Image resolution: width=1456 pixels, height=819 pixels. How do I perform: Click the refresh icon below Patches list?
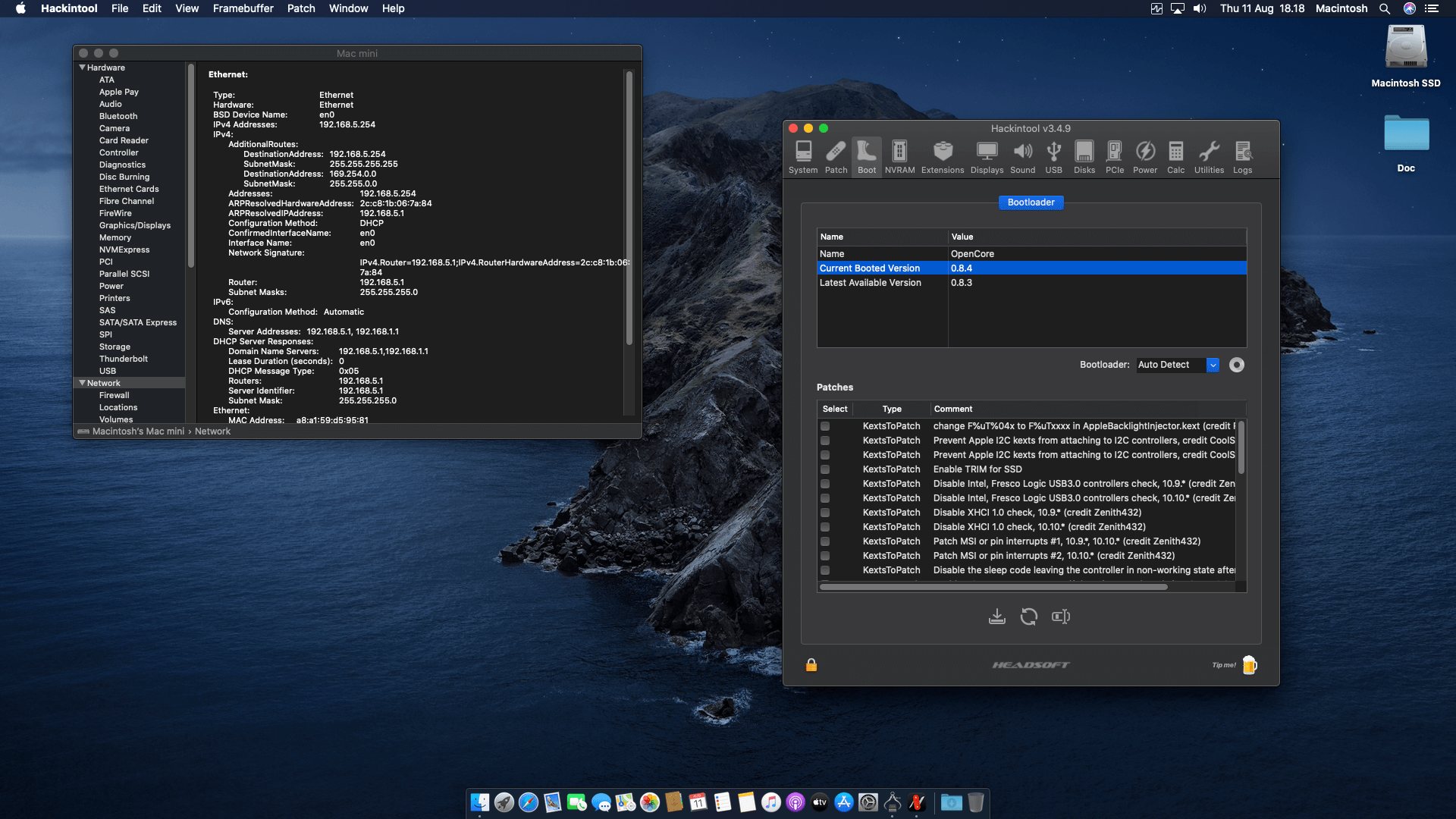tap(1029, 617)
